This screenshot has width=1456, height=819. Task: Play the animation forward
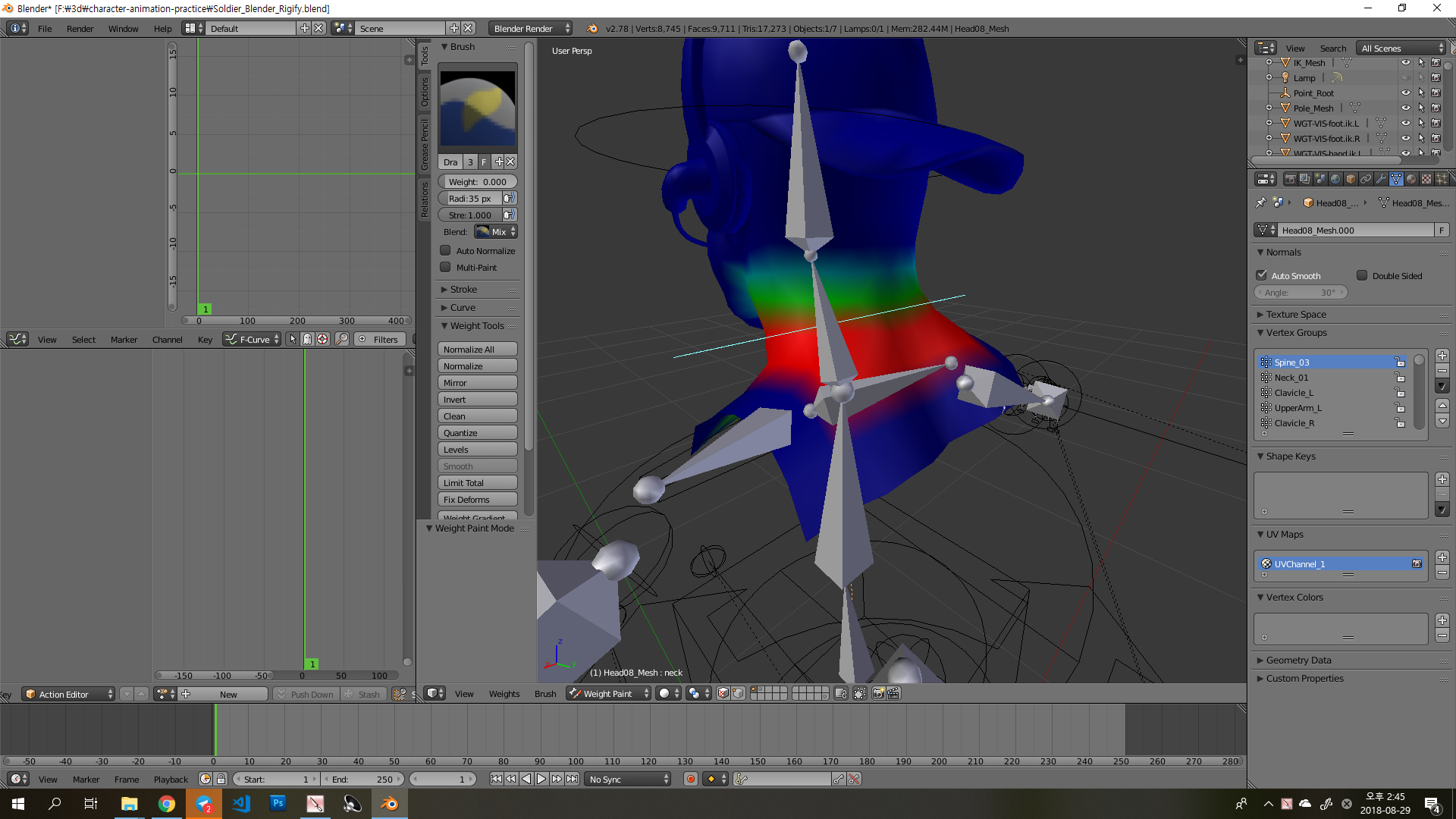(541, 779)
